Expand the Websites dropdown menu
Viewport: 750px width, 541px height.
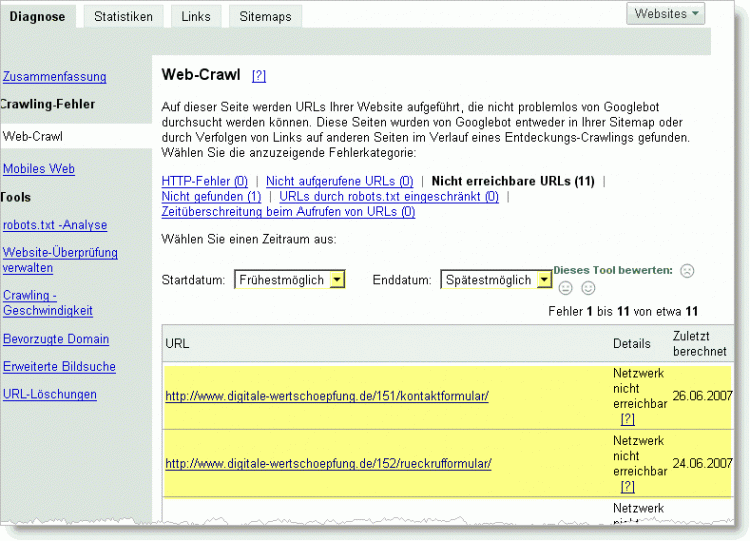coord(667,14)
